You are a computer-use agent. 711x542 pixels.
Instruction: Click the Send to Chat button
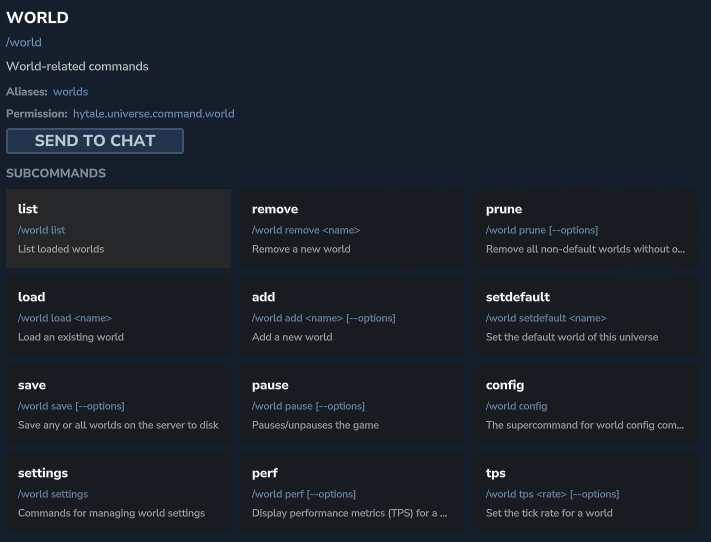point(95,141)
